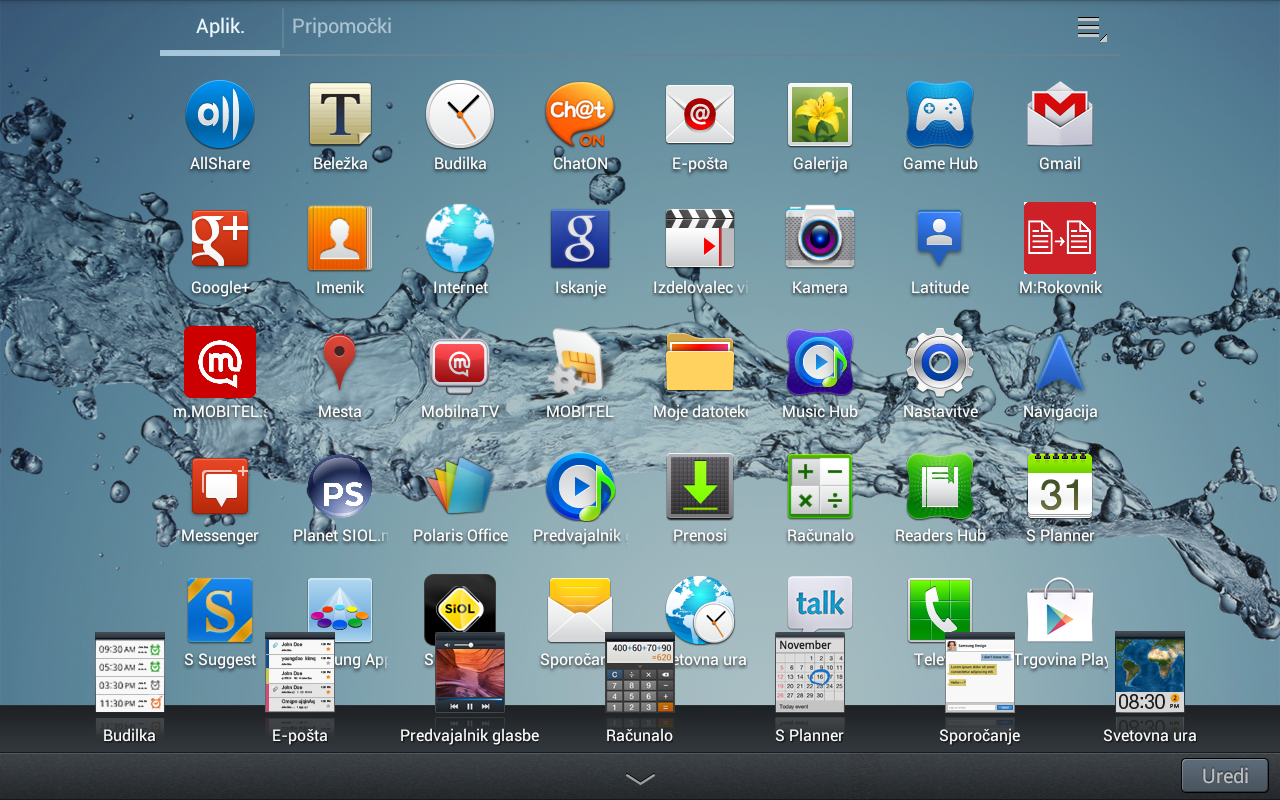
Task: Open the E-pošta email app icon
Action: click(x=700, y=115)
